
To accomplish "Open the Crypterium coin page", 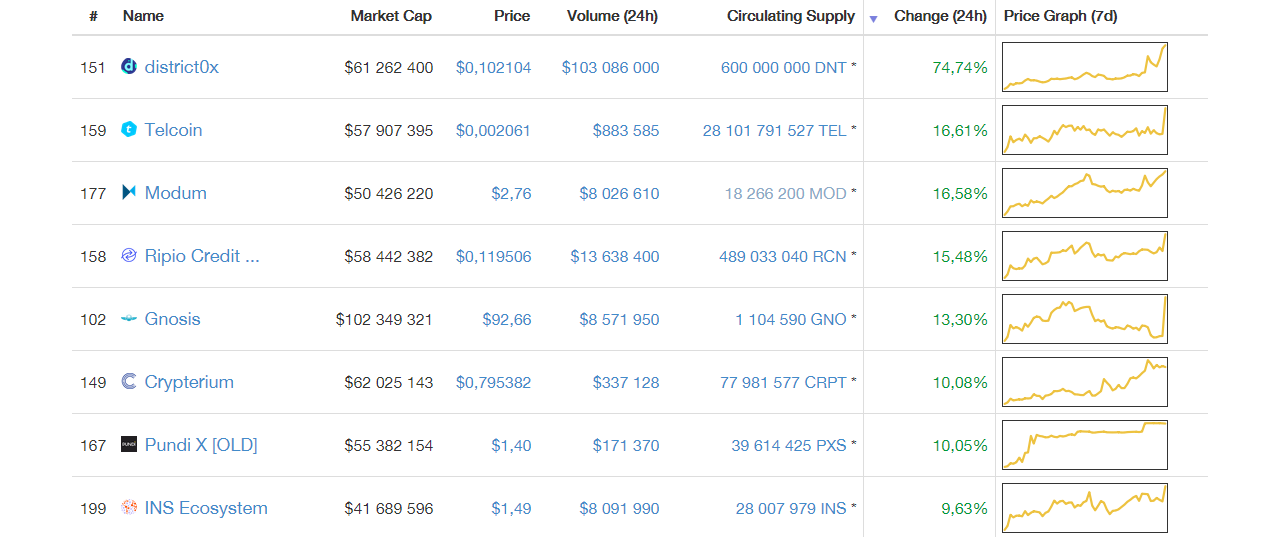I will click(x=189, y=382).
